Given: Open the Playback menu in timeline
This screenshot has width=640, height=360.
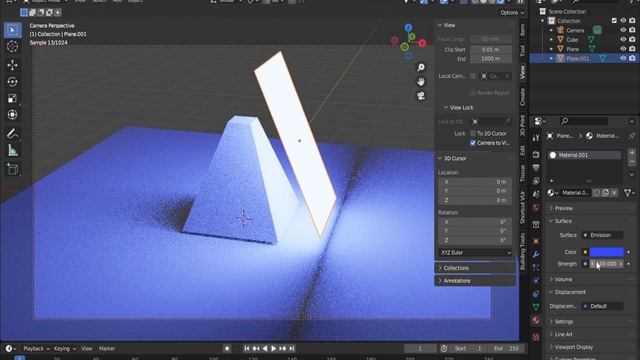Looking at the screenshot, I should tap(36, 349).
